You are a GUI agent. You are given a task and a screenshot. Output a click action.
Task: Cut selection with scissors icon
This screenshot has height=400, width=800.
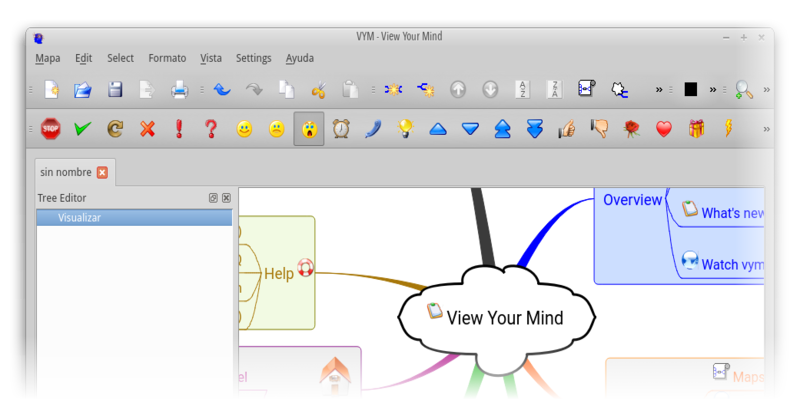click(x=318, y=90)
